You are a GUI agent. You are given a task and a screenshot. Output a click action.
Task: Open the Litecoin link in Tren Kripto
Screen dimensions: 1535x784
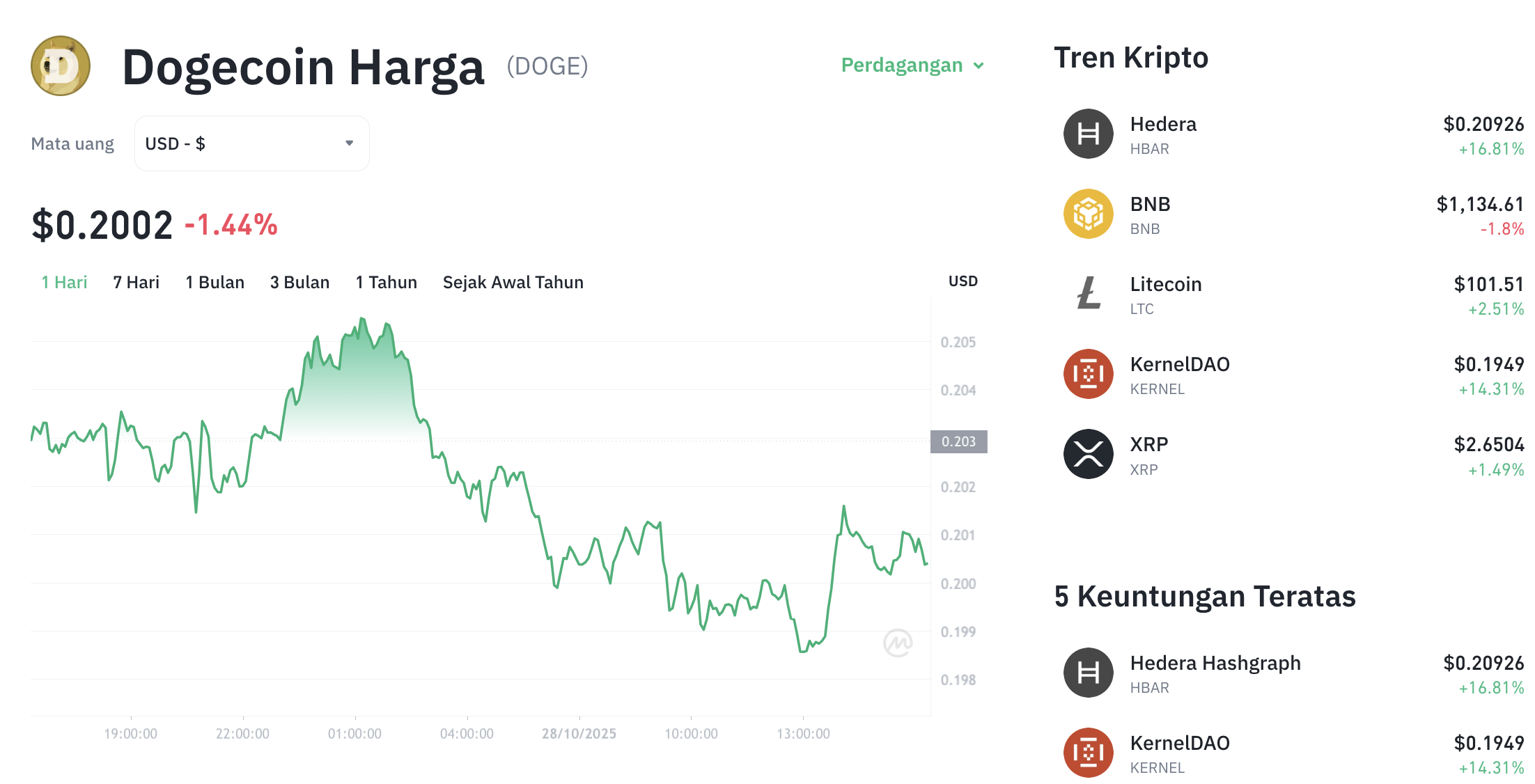click(x=1165, y=284)
